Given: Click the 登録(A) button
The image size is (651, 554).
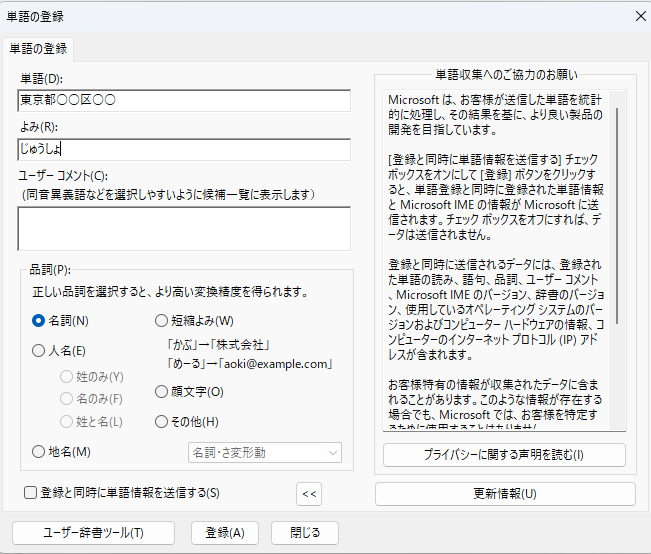Looking at the screenshot, I should [224, 532].
